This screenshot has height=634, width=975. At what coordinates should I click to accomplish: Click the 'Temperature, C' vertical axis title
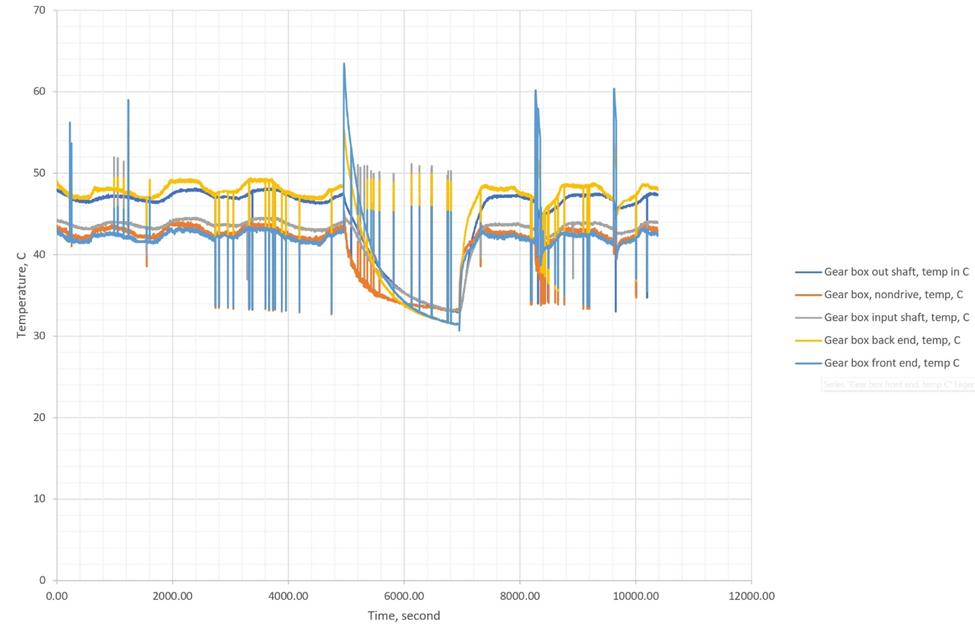(x=21, y=295)
